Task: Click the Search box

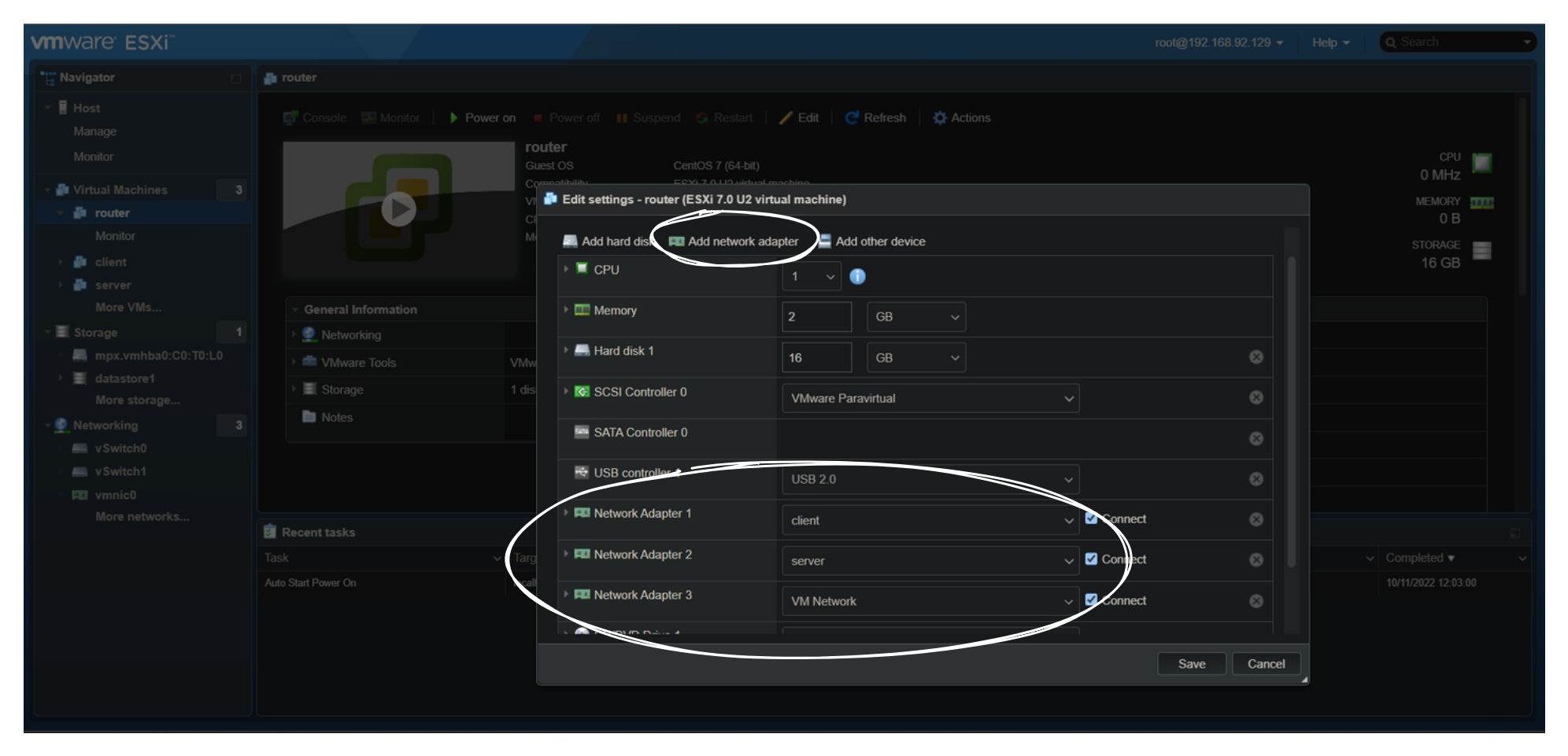Action: [1458, 42]
